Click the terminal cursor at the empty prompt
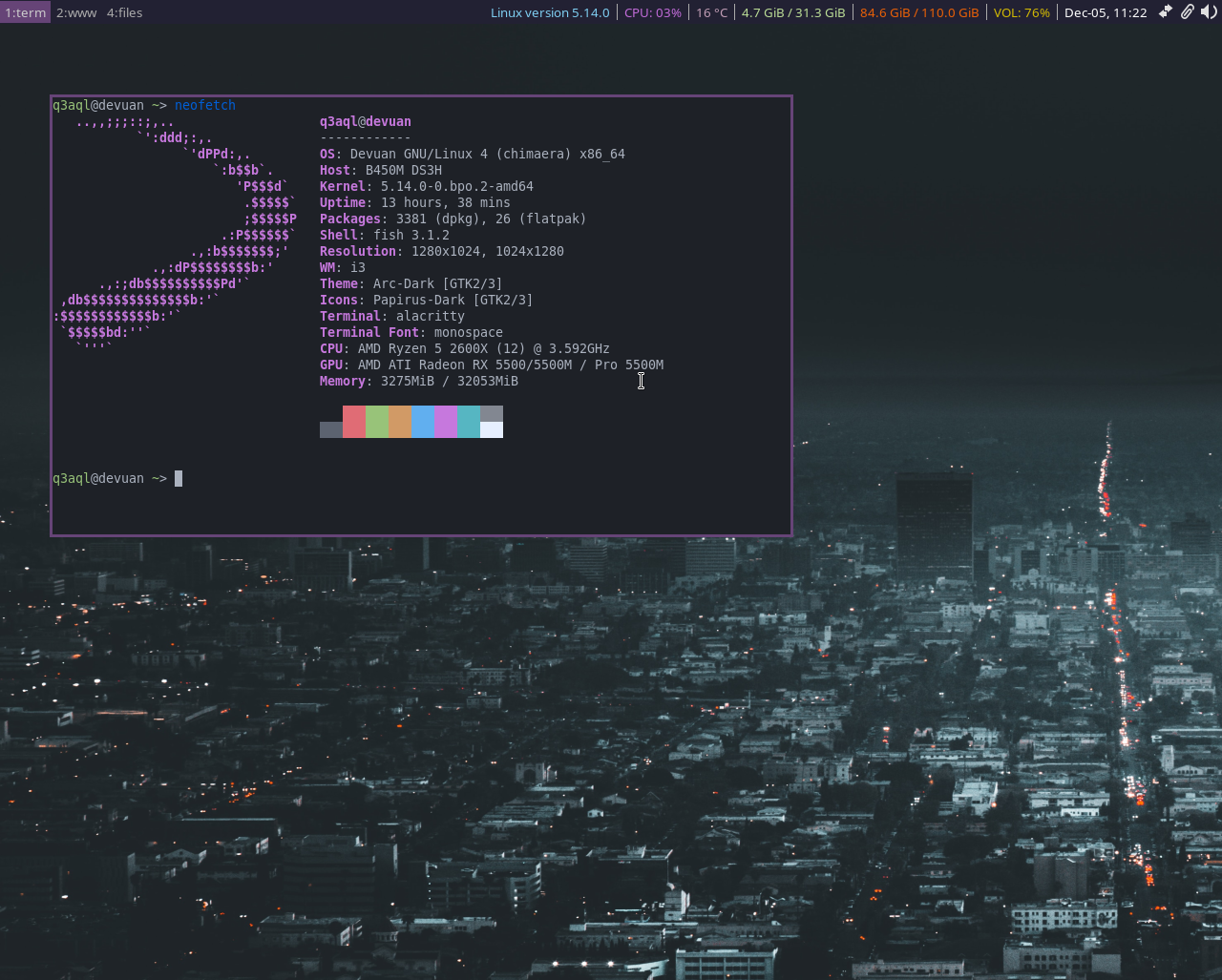Viewport: 1222px width, 980px height. tap(179, 478)
